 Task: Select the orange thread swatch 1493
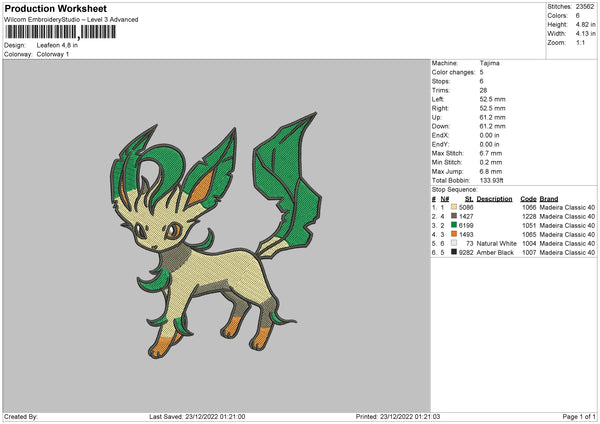(454, 234)
